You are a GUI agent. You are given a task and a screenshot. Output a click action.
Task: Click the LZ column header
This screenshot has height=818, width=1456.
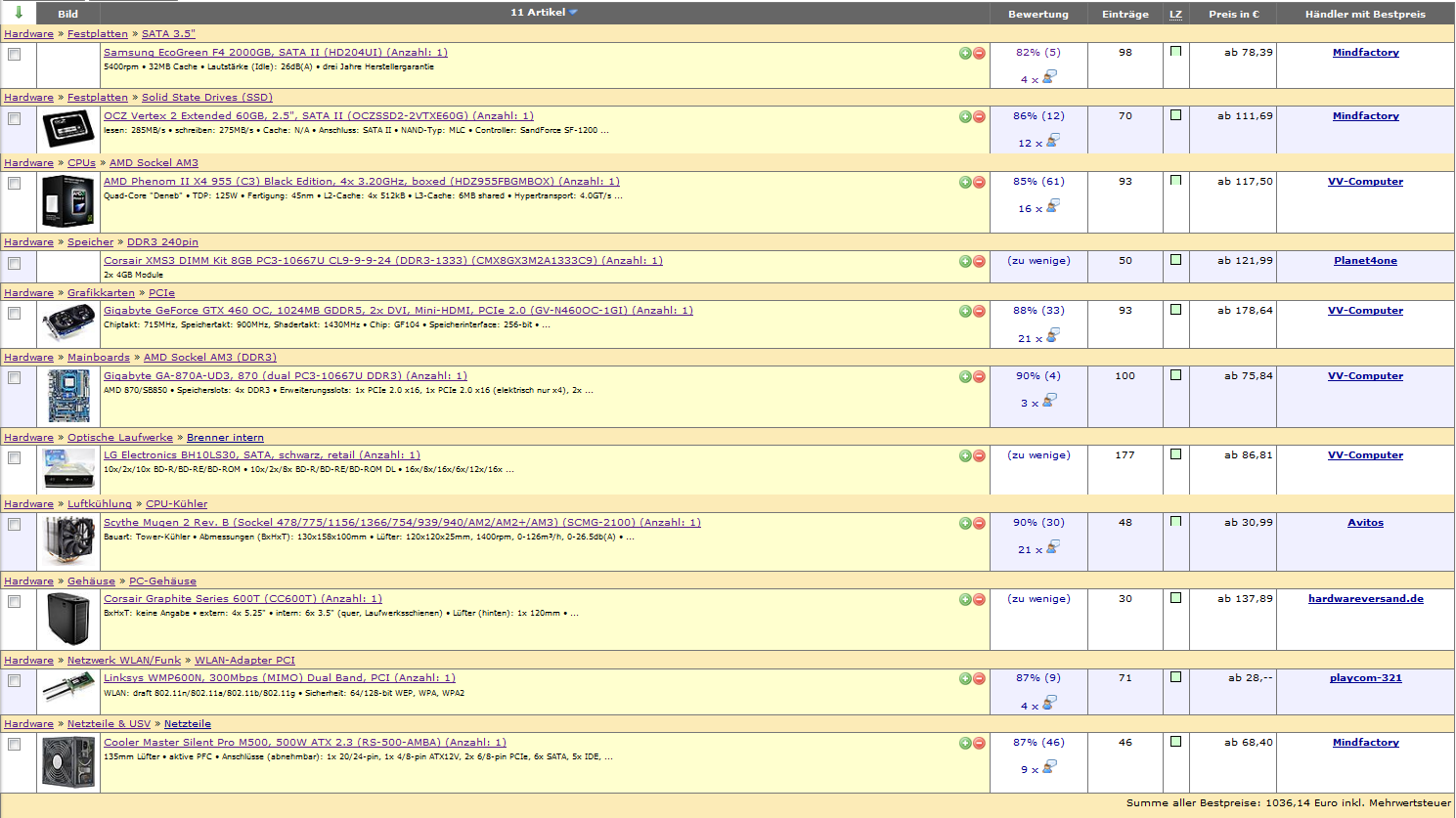click(x=1175, y=15)
